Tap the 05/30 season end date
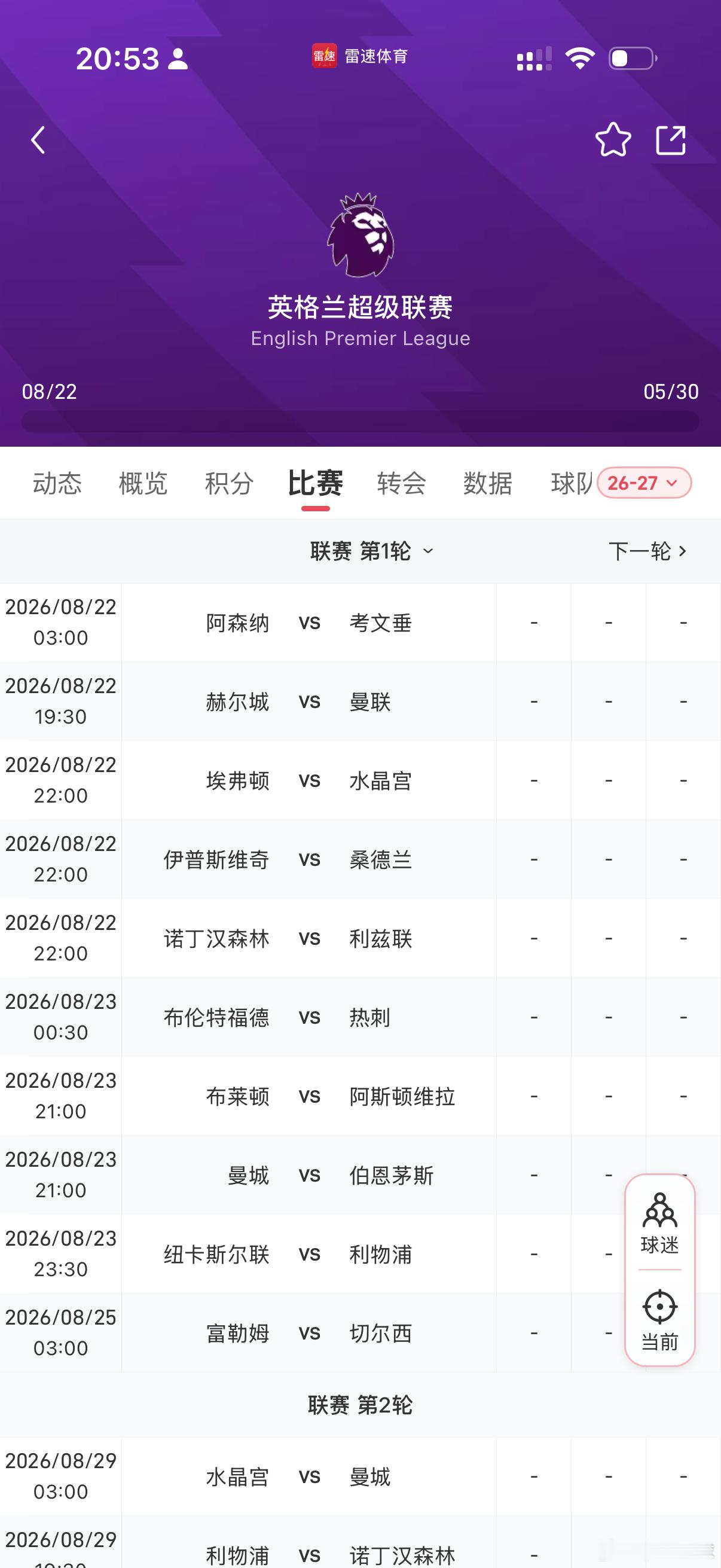721x1568 pixels. 671,391
